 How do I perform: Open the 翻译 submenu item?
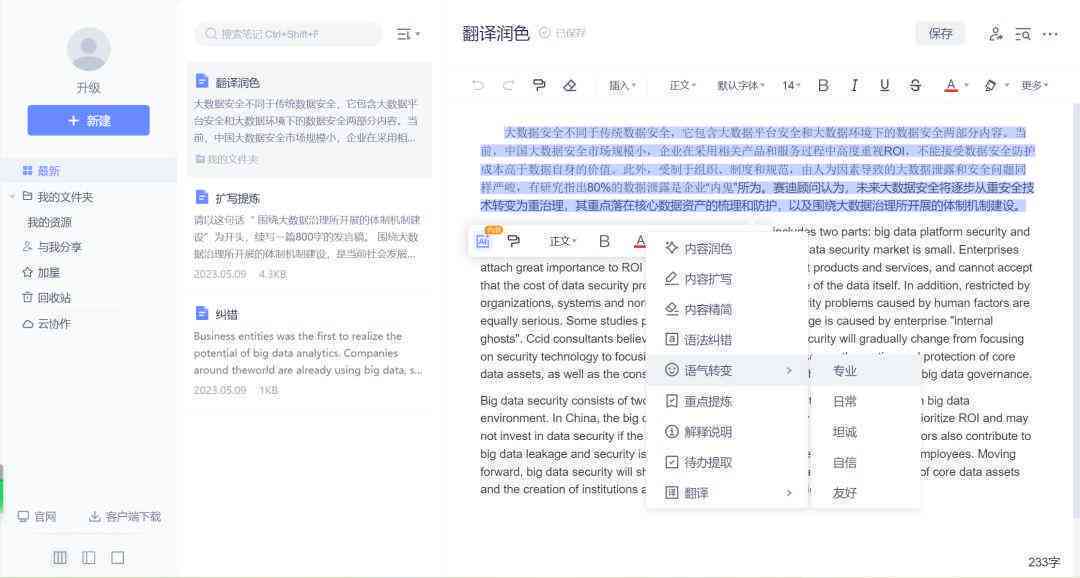coord(727,493)
